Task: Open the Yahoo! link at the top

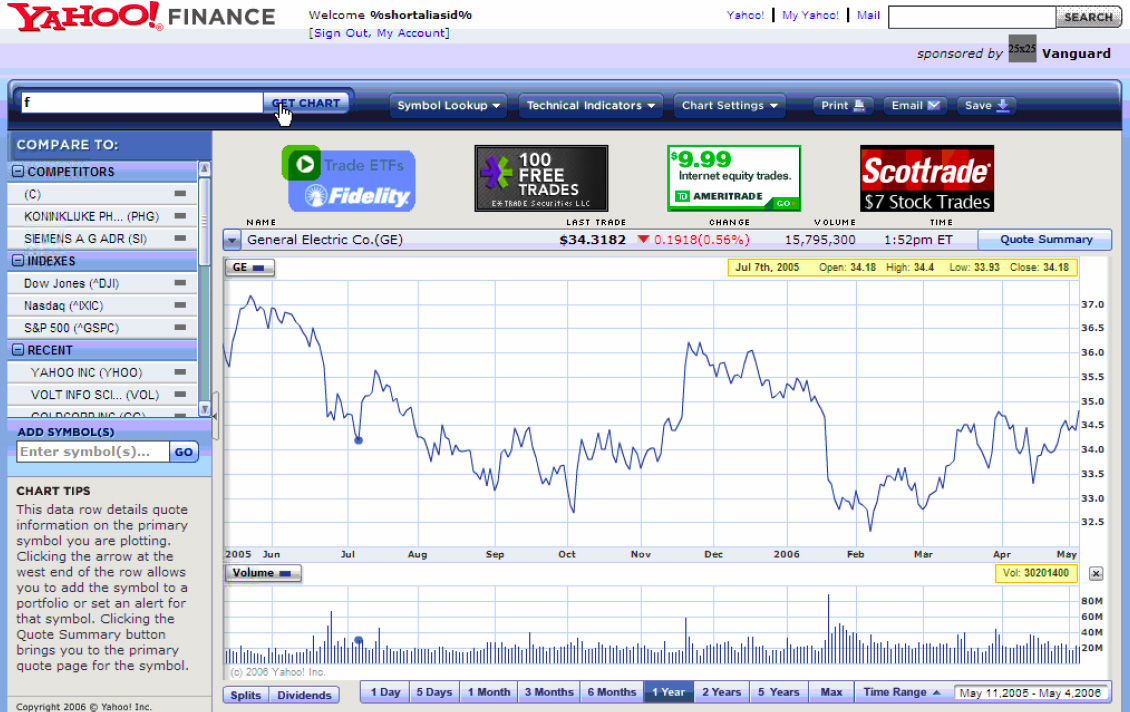Action: 745,15
